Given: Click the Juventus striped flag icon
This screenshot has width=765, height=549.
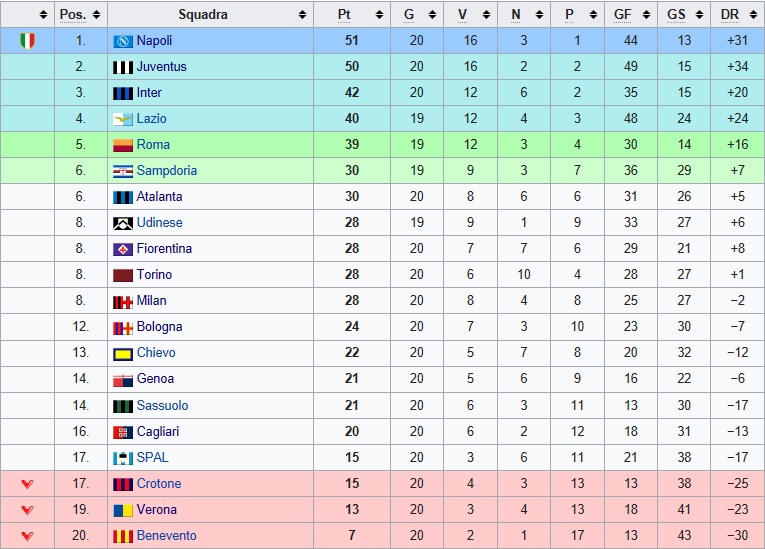Looking at the screenshot, I should [x=123, y=67].
